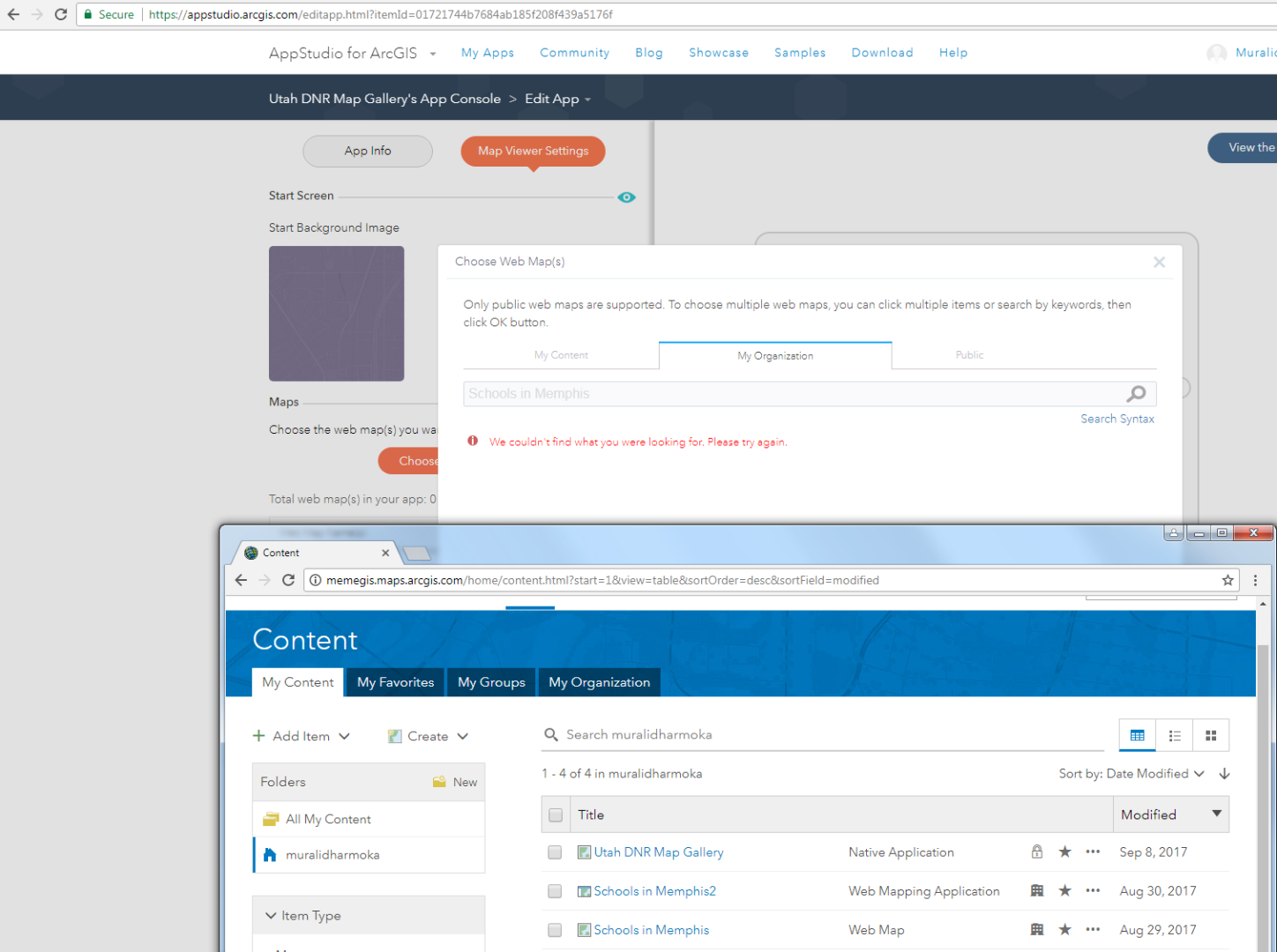
Task: Click organization sharing icon for Schools in Memphis2
Action: (x=1037, y=891)
